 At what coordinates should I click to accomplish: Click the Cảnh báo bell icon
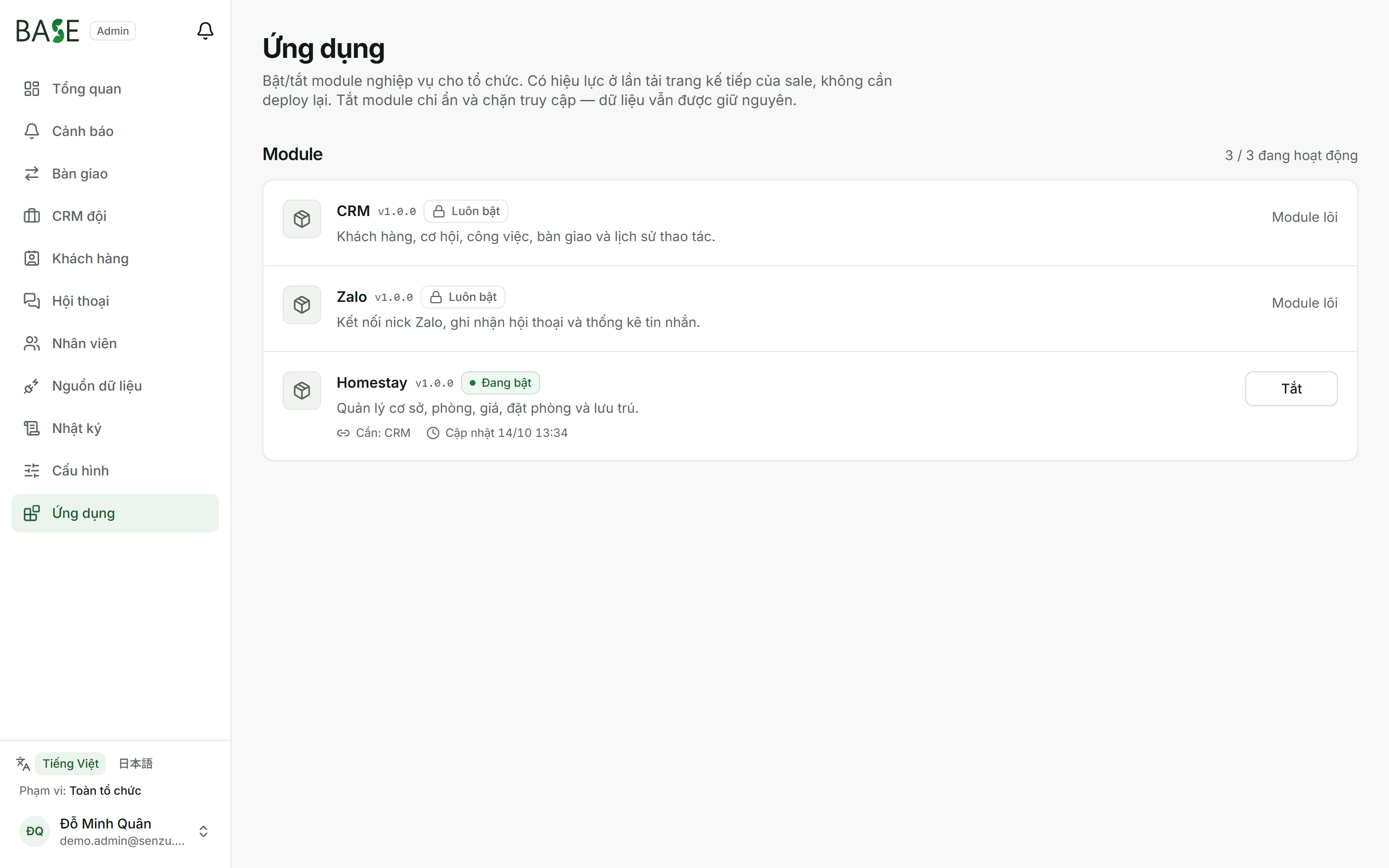pyautogui.click(x=31, y=131)
